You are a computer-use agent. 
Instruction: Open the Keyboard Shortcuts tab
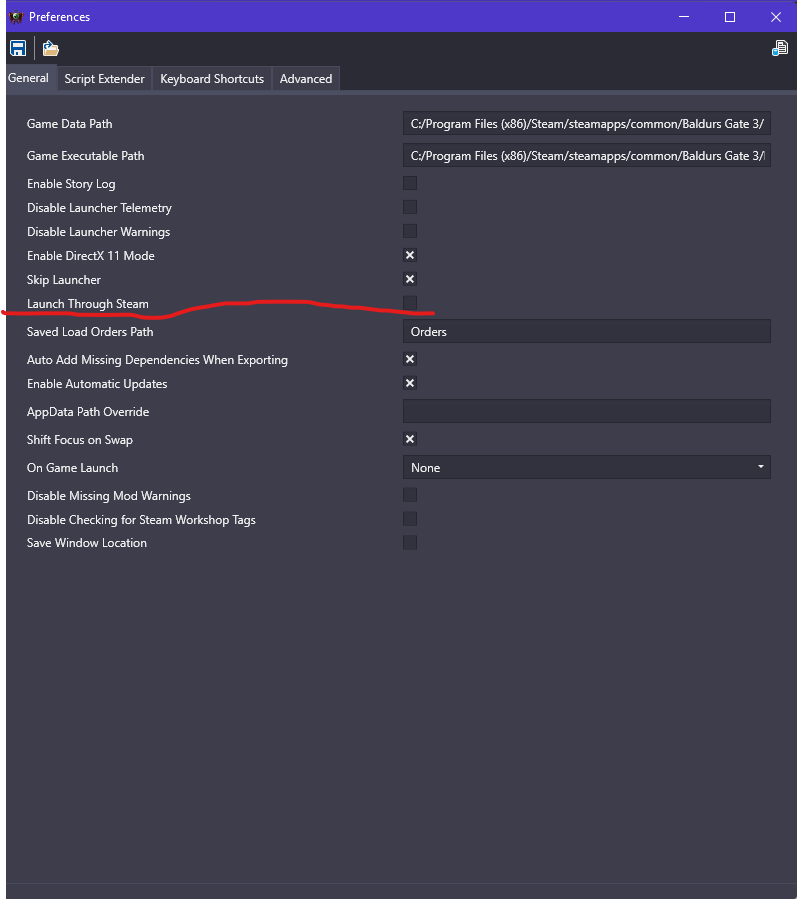pos(211,78)
